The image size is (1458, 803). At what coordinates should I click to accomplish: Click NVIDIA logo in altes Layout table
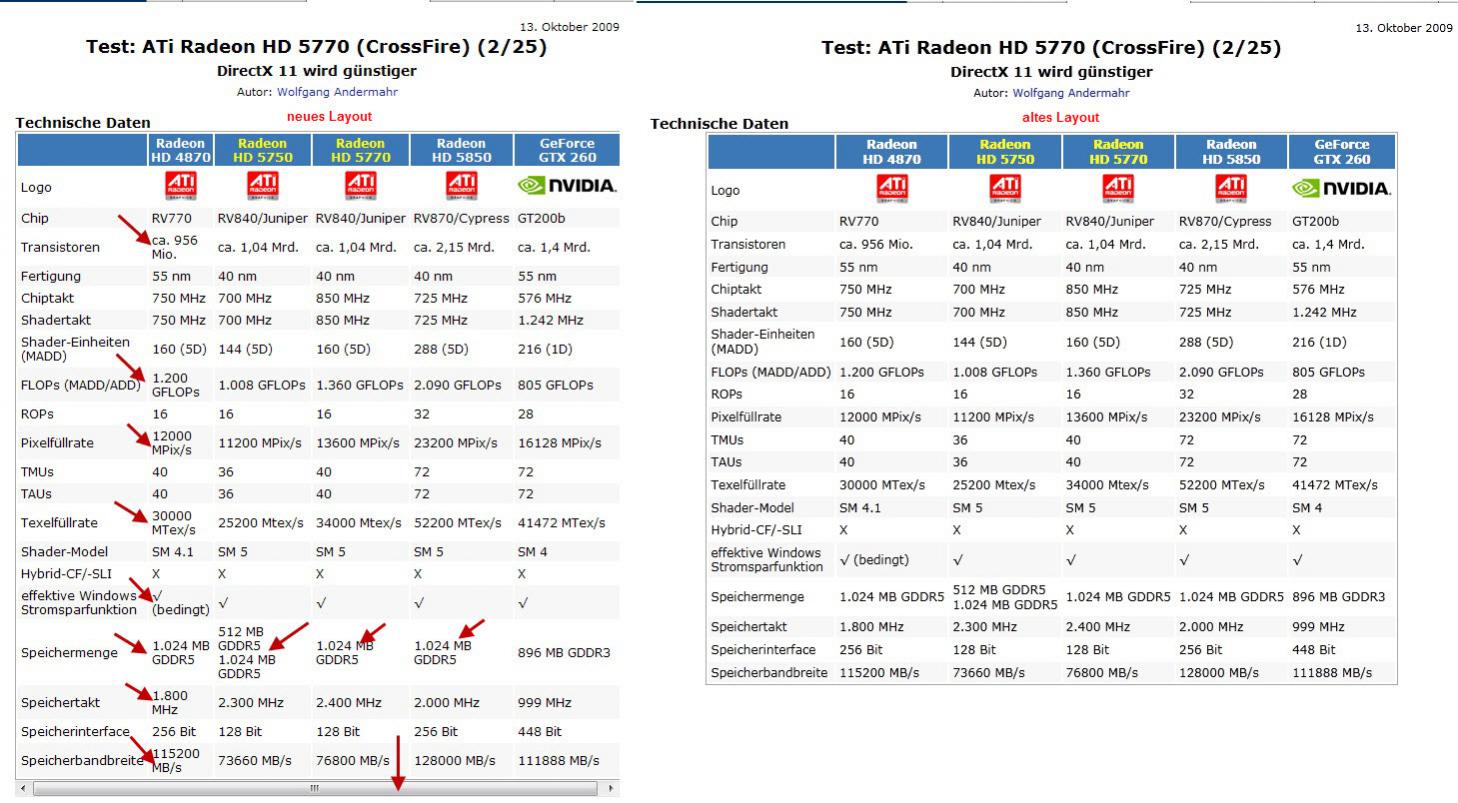1341,189
